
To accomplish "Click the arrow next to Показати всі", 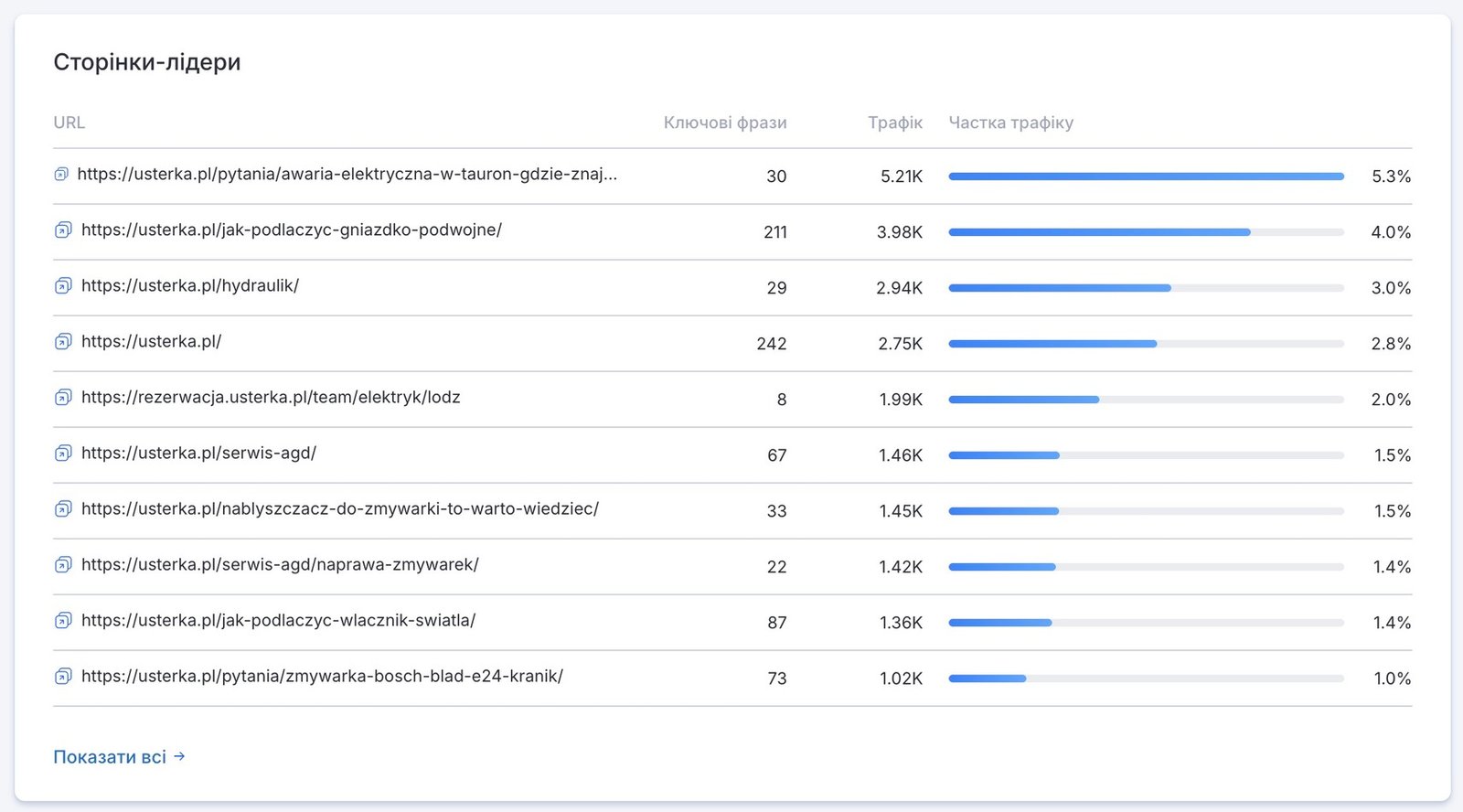I will (x=179, y=756).
